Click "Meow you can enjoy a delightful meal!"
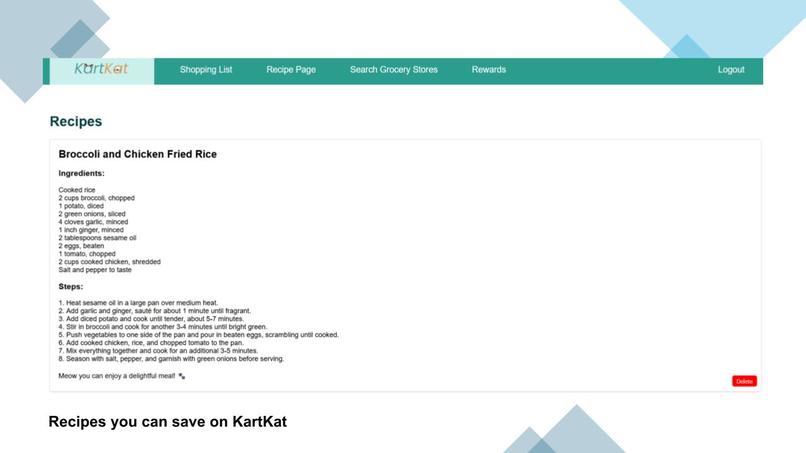This screenshot has width=806, height=453. [x=117, y=376]
